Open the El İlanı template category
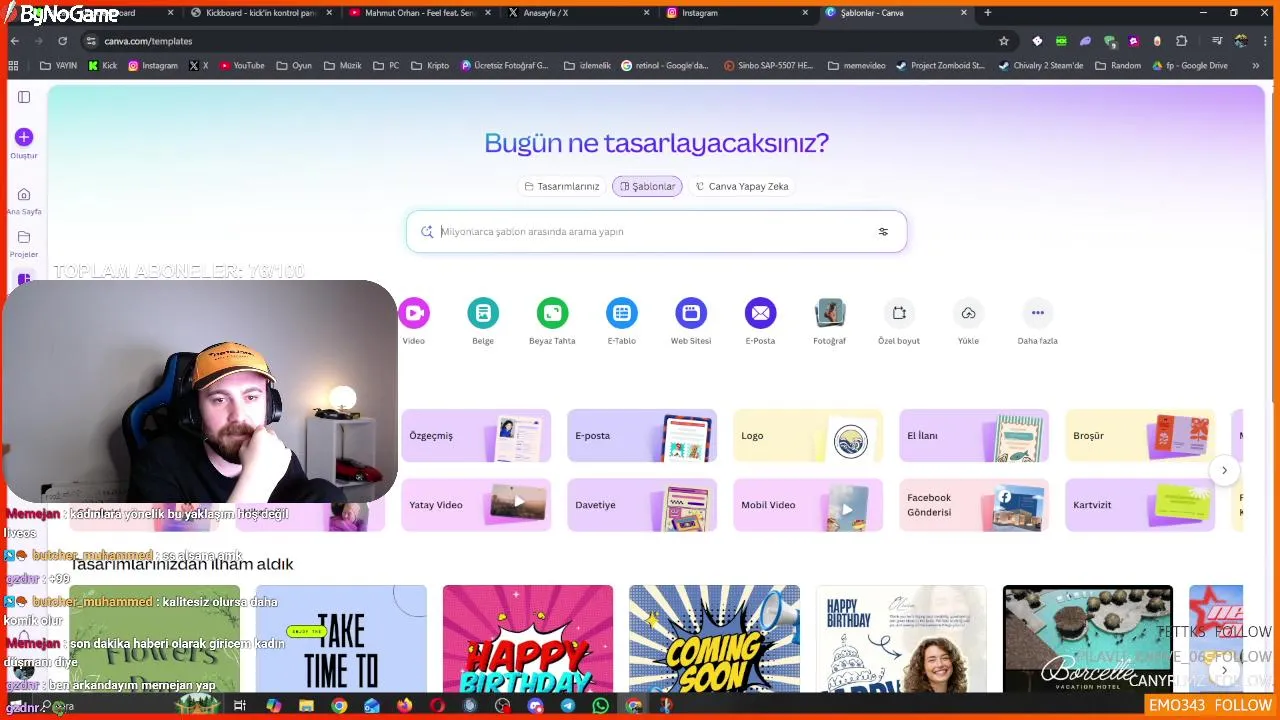This screenshot has height=720, width=1280. pyautogui.click(x=974, y=435)
